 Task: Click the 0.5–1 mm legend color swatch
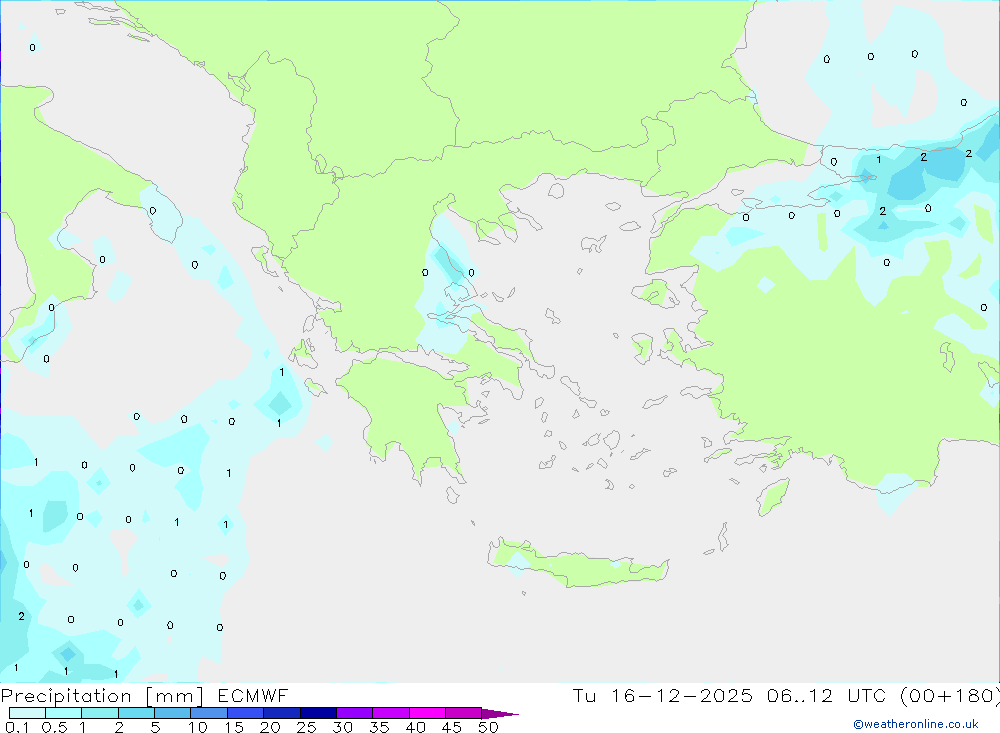64,713
